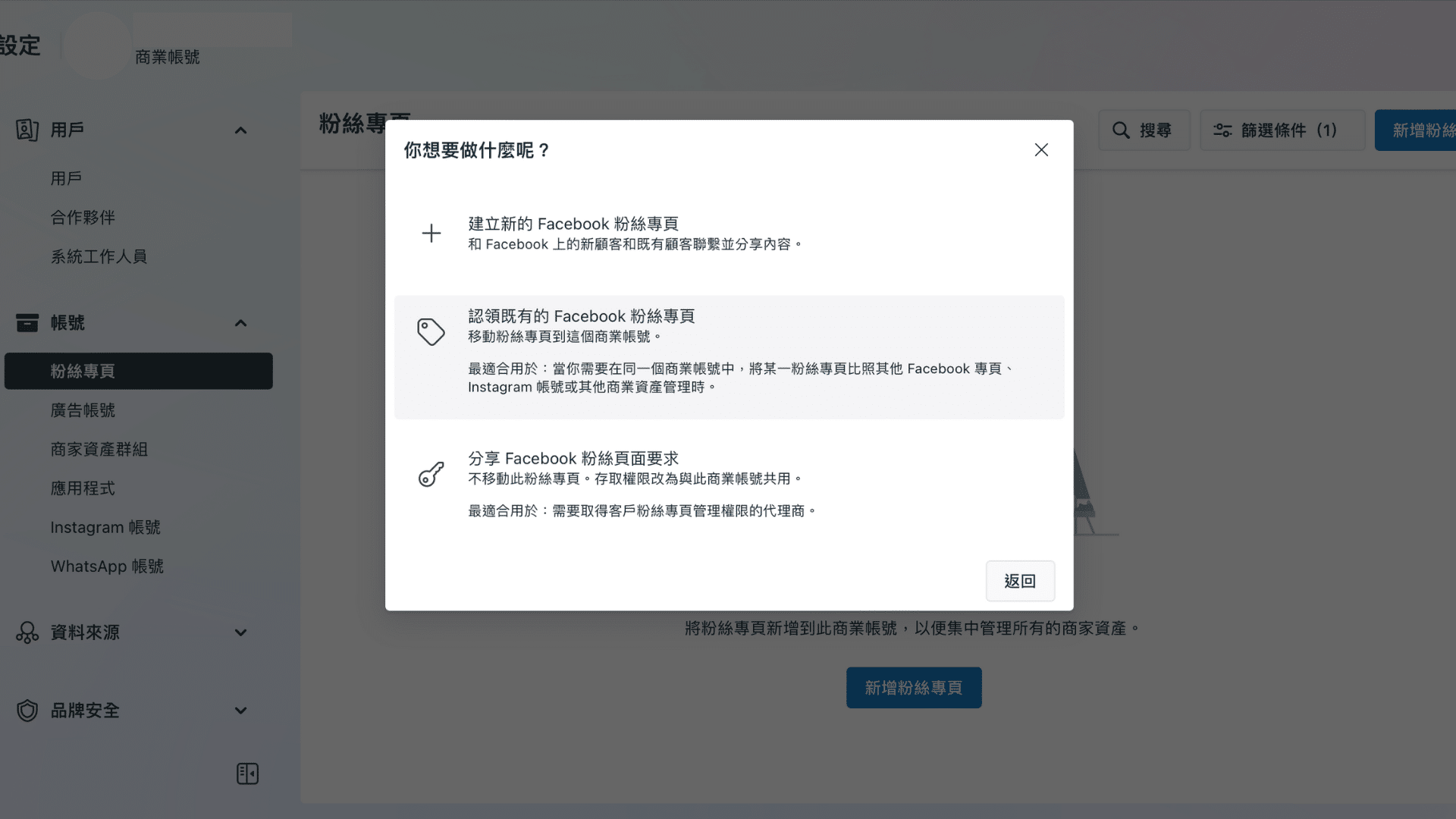Click the 用戶 user icon in sidebar
Screen dimensions: 1456x819
pyautogui.click(x=27, y=130)
